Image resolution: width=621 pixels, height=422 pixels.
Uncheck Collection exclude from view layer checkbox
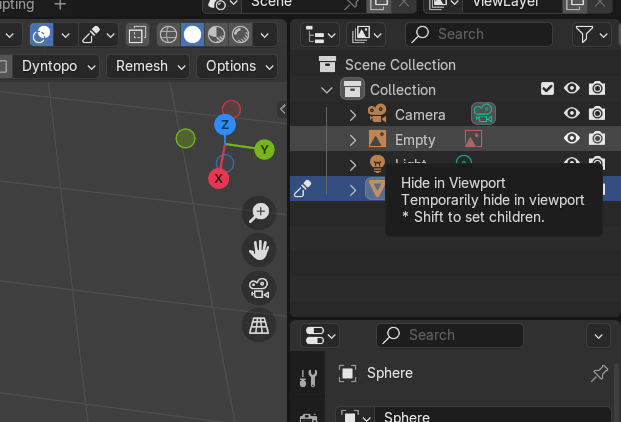[547, 88]
